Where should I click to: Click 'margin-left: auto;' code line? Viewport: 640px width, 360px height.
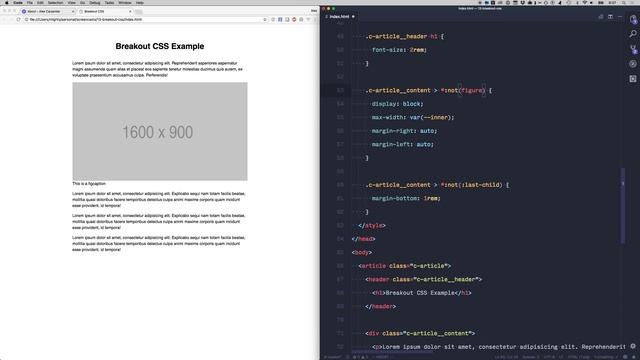pyautogui.click(x=402, y=144)
